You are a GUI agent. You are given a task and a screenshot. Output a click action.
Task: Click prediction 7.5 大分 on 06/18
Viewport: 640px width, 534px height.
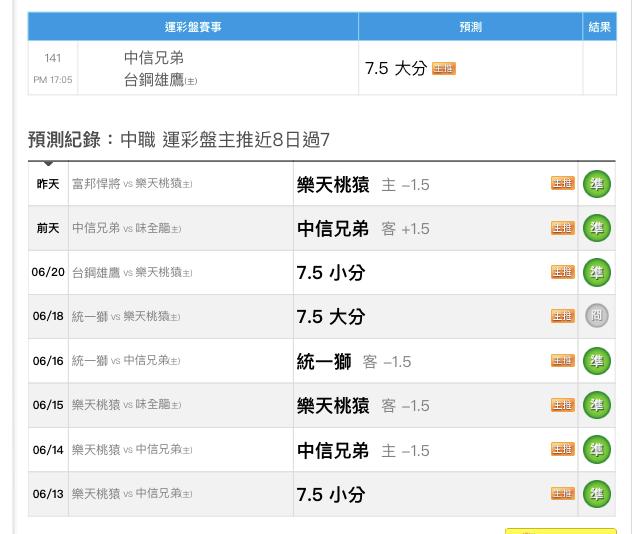coord(331,317)
